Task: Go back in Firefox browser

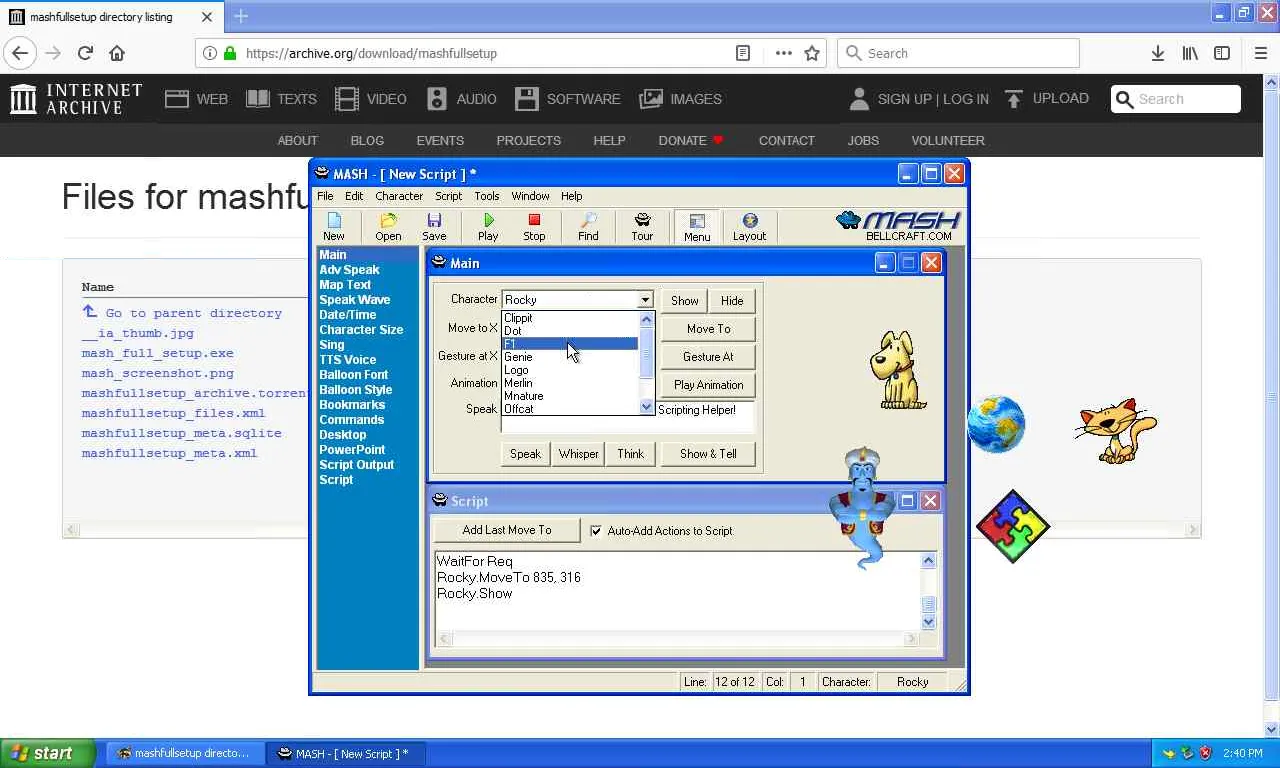Action: (20, 53)
